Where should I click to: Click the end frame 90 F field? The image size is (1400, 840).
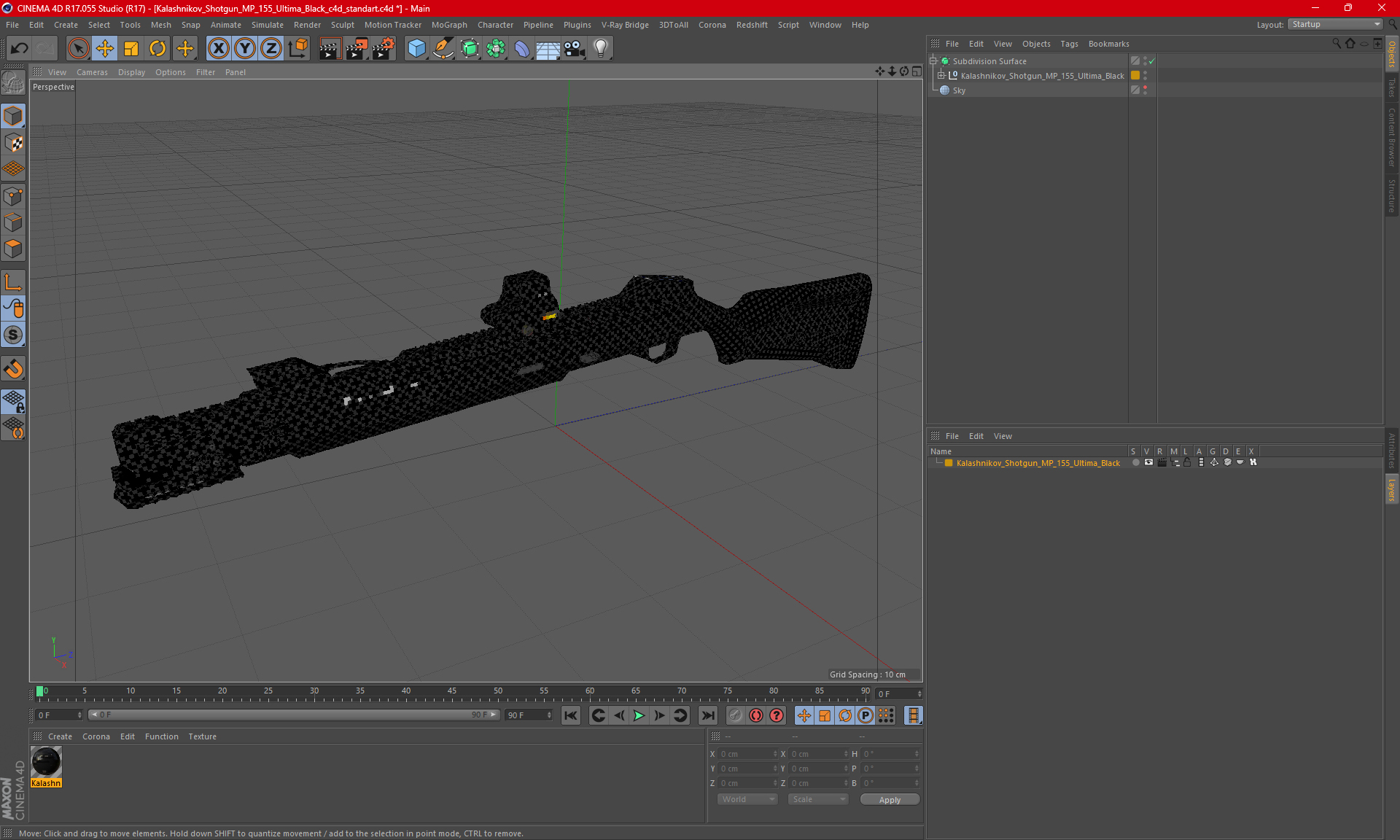pos(529,715)
